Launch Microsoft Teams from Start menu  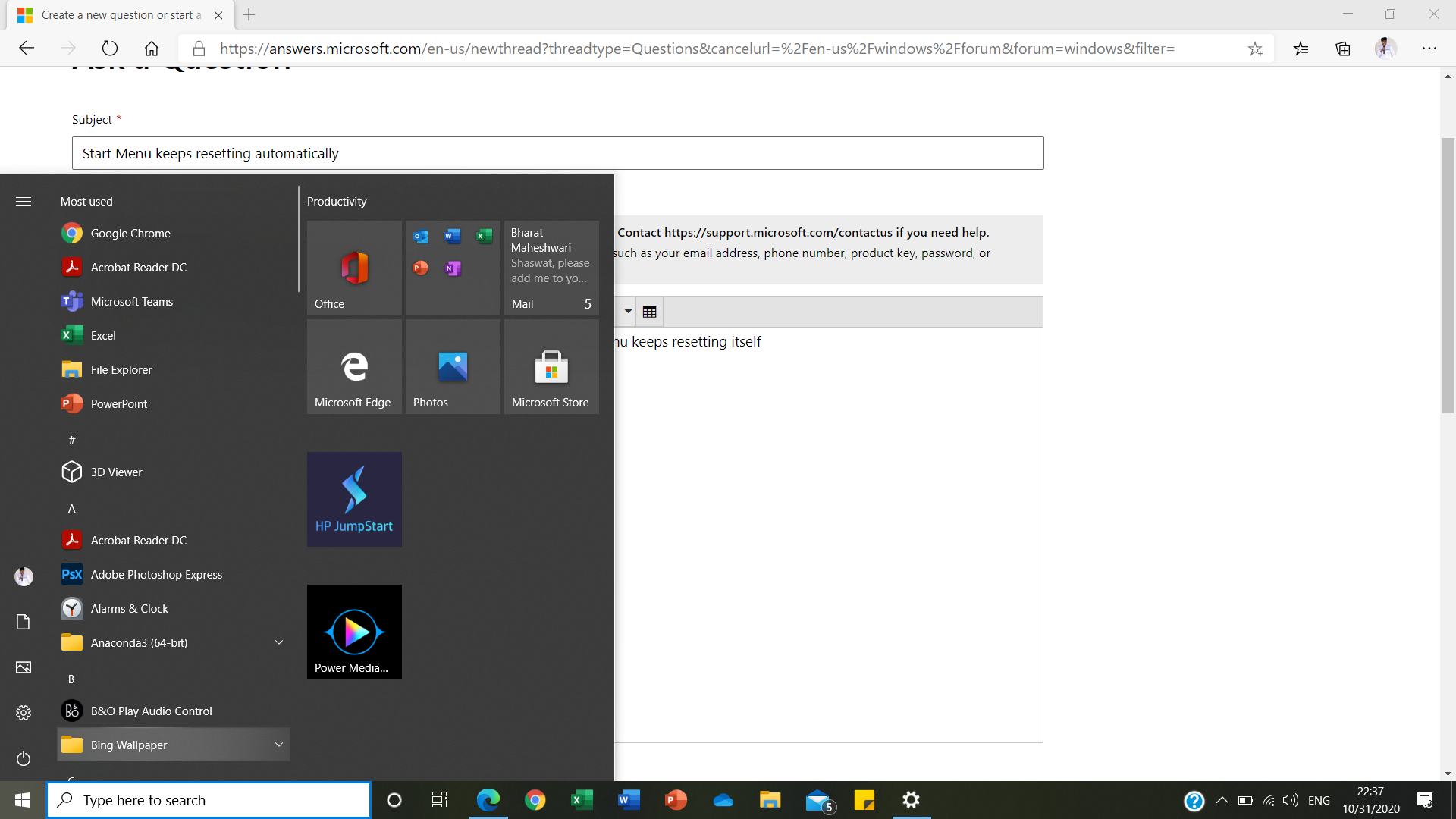pos(173,301)
